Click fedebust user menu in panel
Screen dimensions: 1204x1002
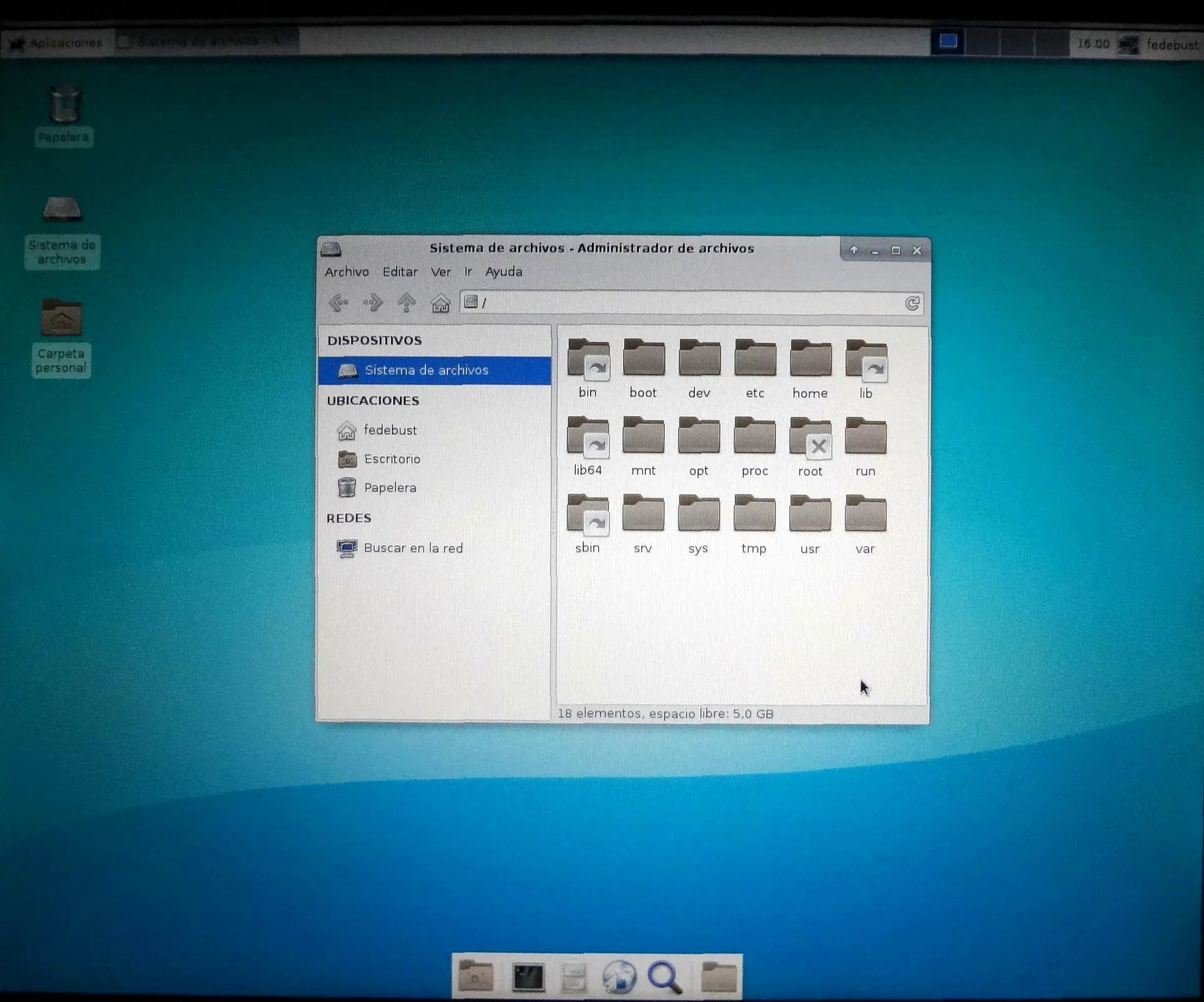(1171, 44)
